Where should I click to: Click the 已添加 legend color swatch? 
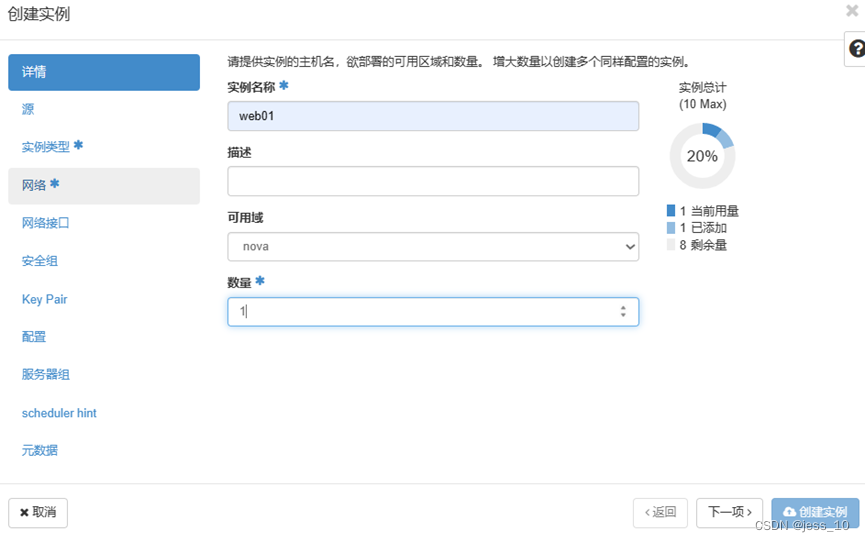tap(671, 227)
